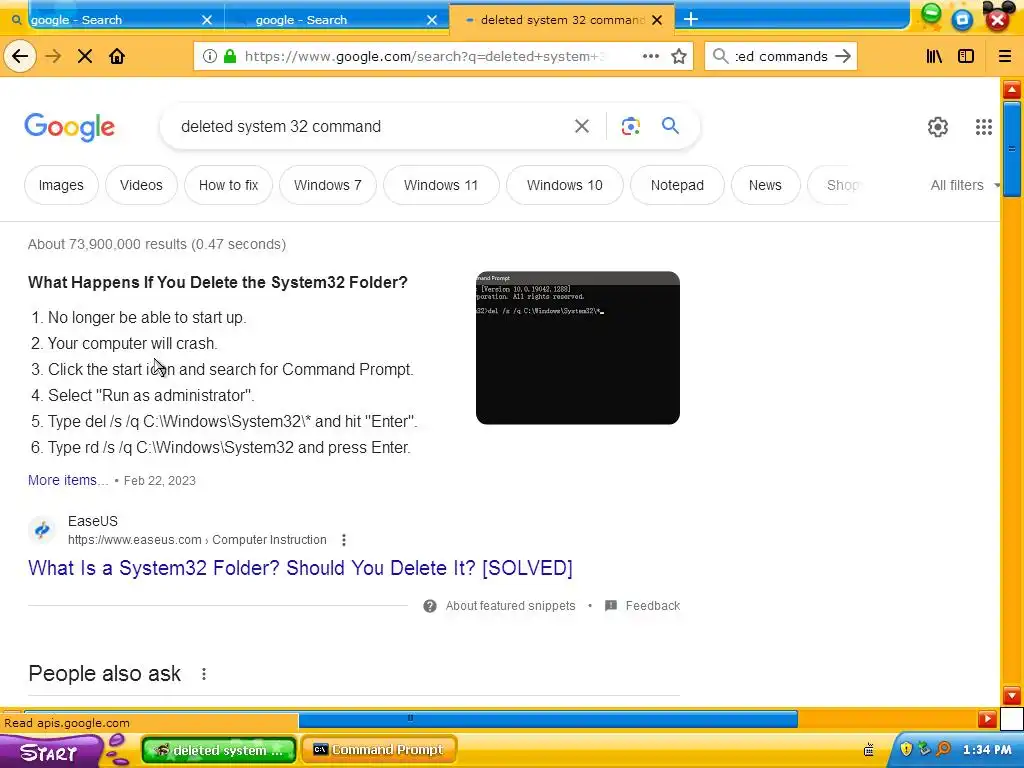1024x768 pixels.
Task: Close the second google - Search tab
Action: (x=432, y=20)
